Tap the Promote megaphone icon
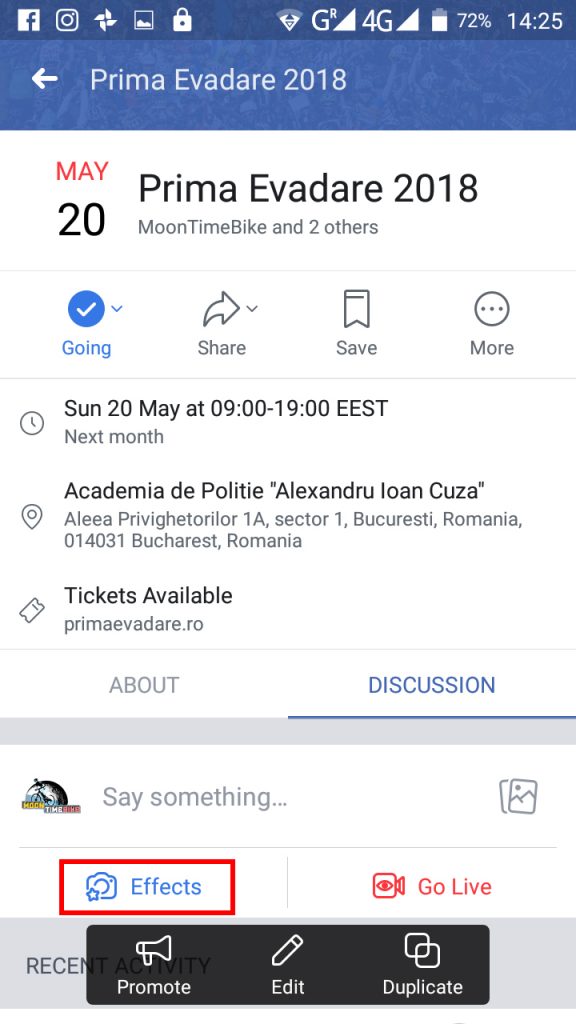576x1024 pixels. click(x=153, y=950)
